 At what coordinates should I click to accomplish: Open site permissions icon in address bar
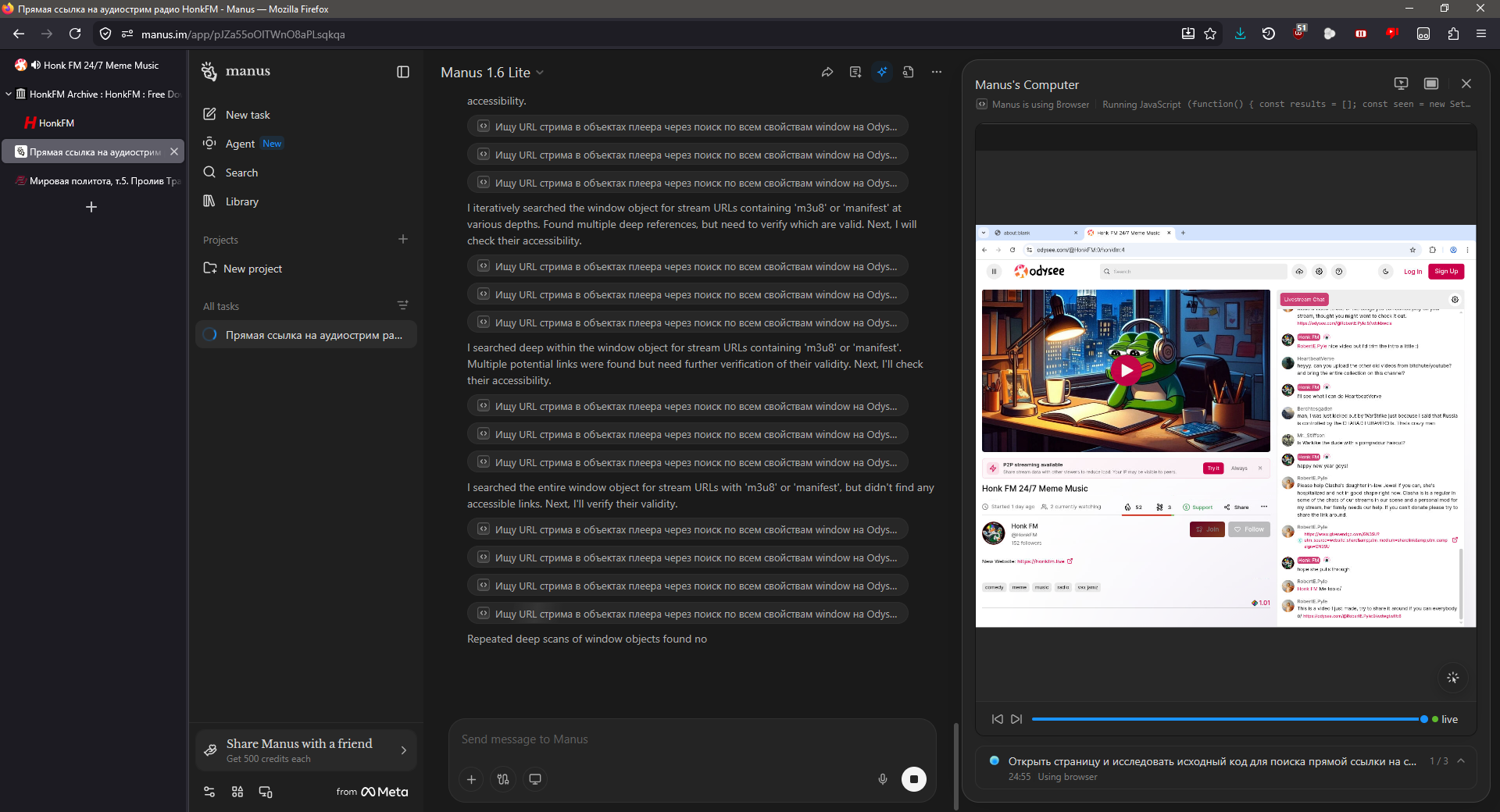click(x=127, y=34)
